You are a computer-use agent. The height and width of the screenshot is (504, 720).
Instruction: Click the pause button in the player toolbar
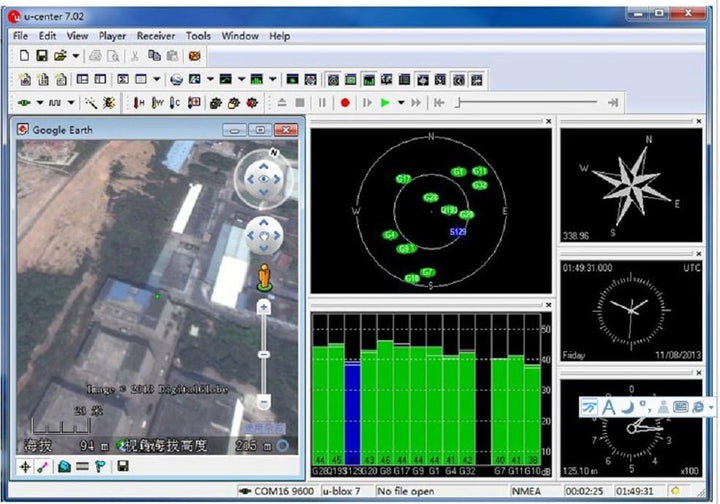(x=322, y=103)
